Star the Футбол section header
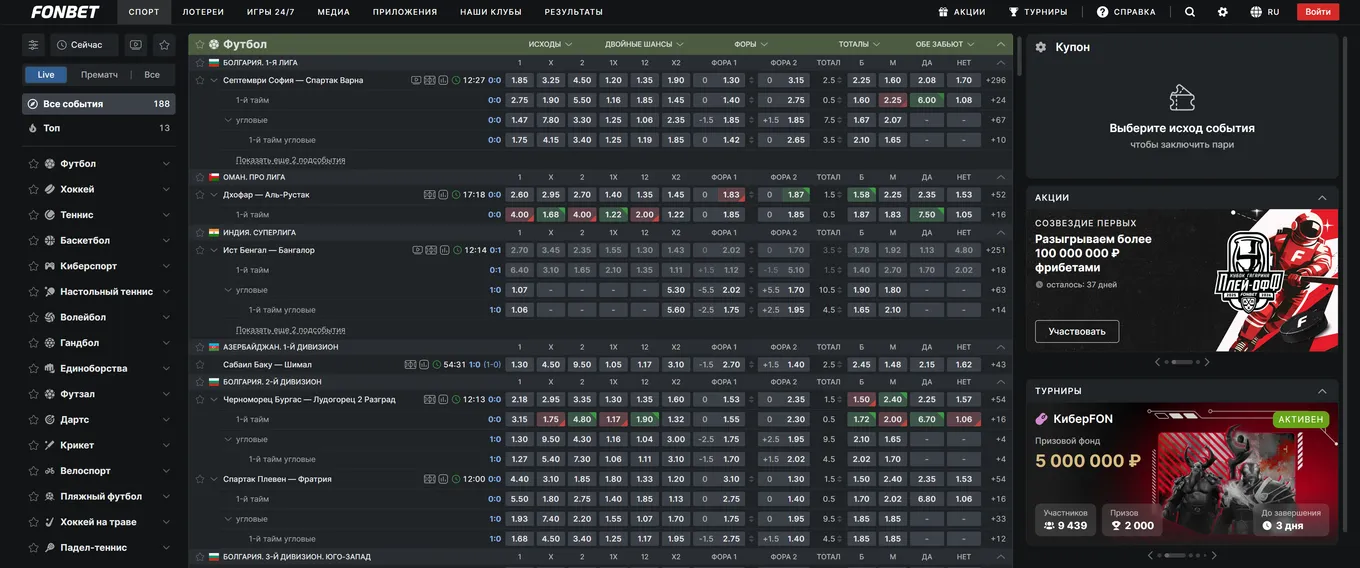Viewport: 1360px width, 568px height. tap(200, 44)
